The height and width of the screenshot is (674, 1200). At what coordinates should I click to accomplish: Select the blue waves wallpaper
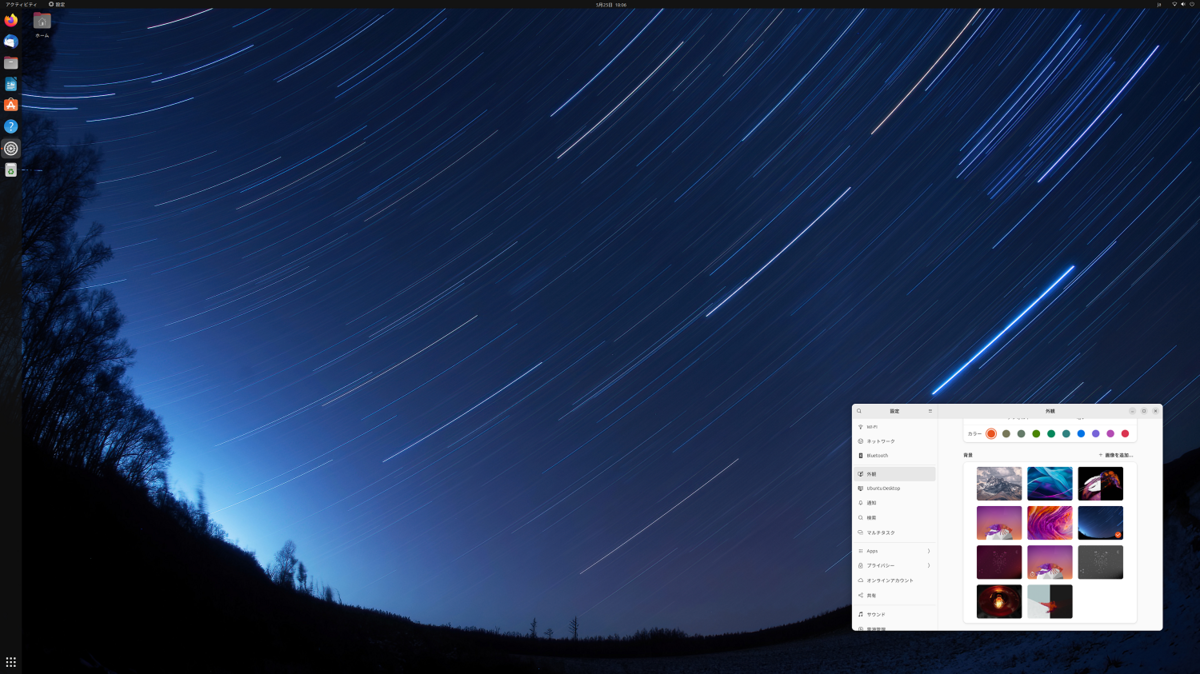coord(1050,483)
